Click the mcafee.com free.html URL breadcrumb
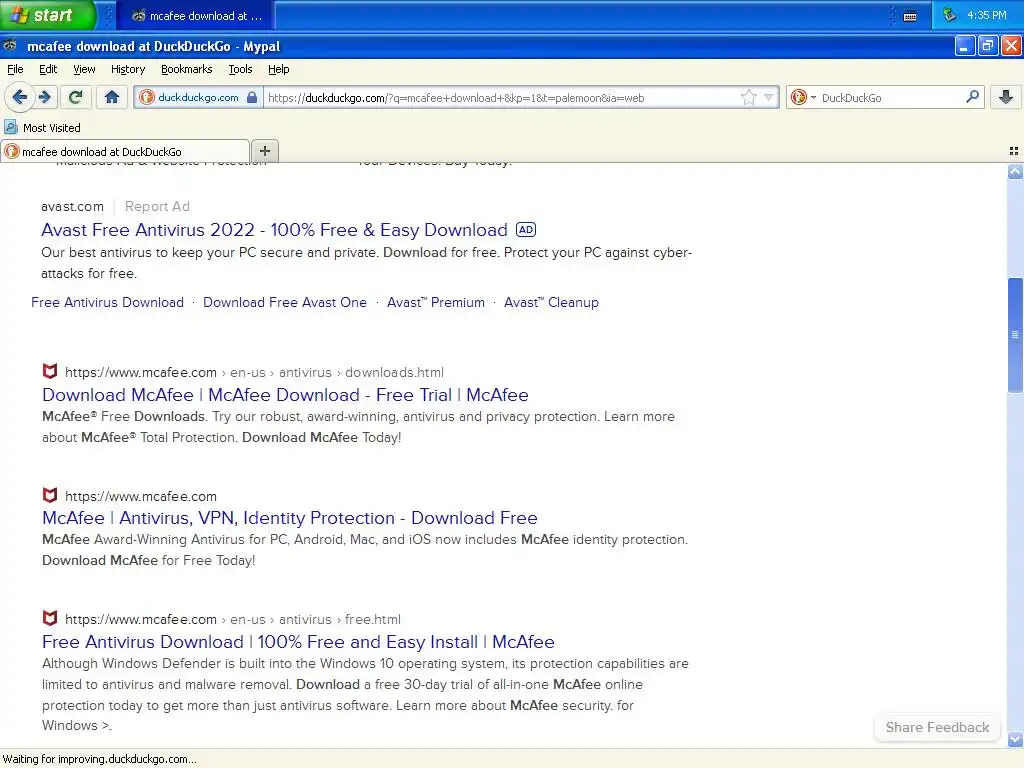1024x768 pixels. click(232, 619)
